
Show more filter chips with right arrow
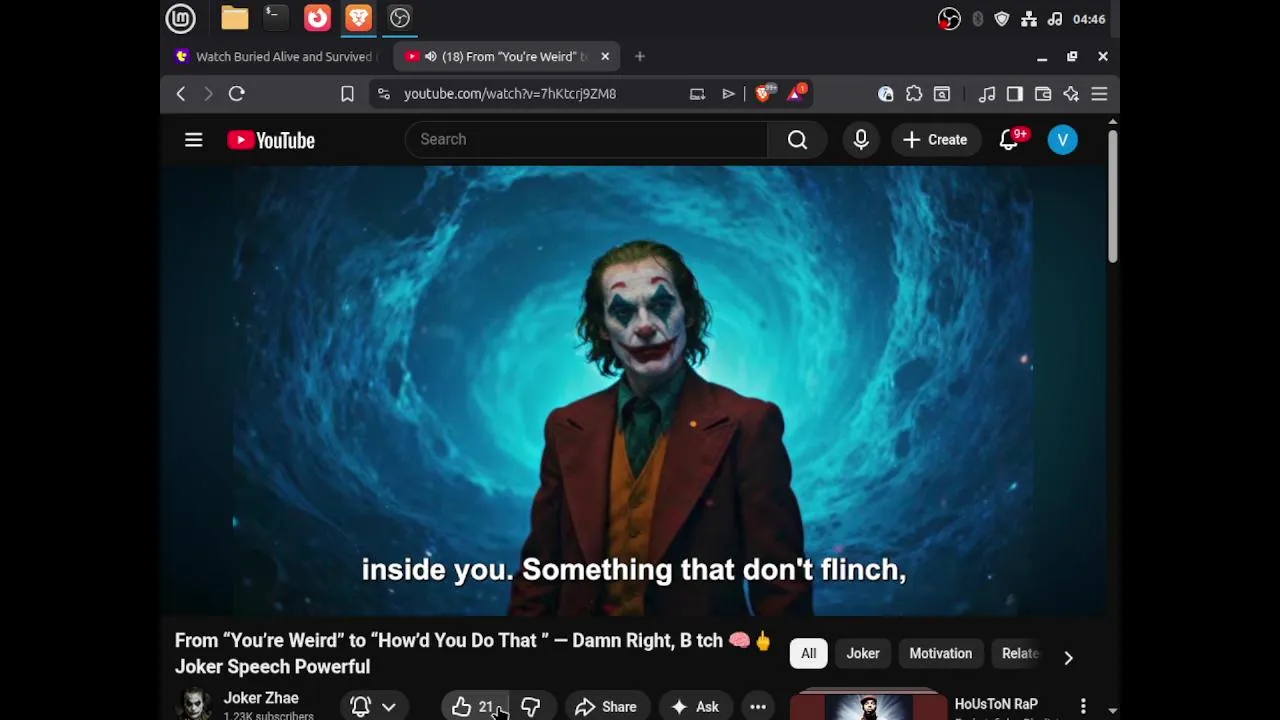(x=1068, y=657)
